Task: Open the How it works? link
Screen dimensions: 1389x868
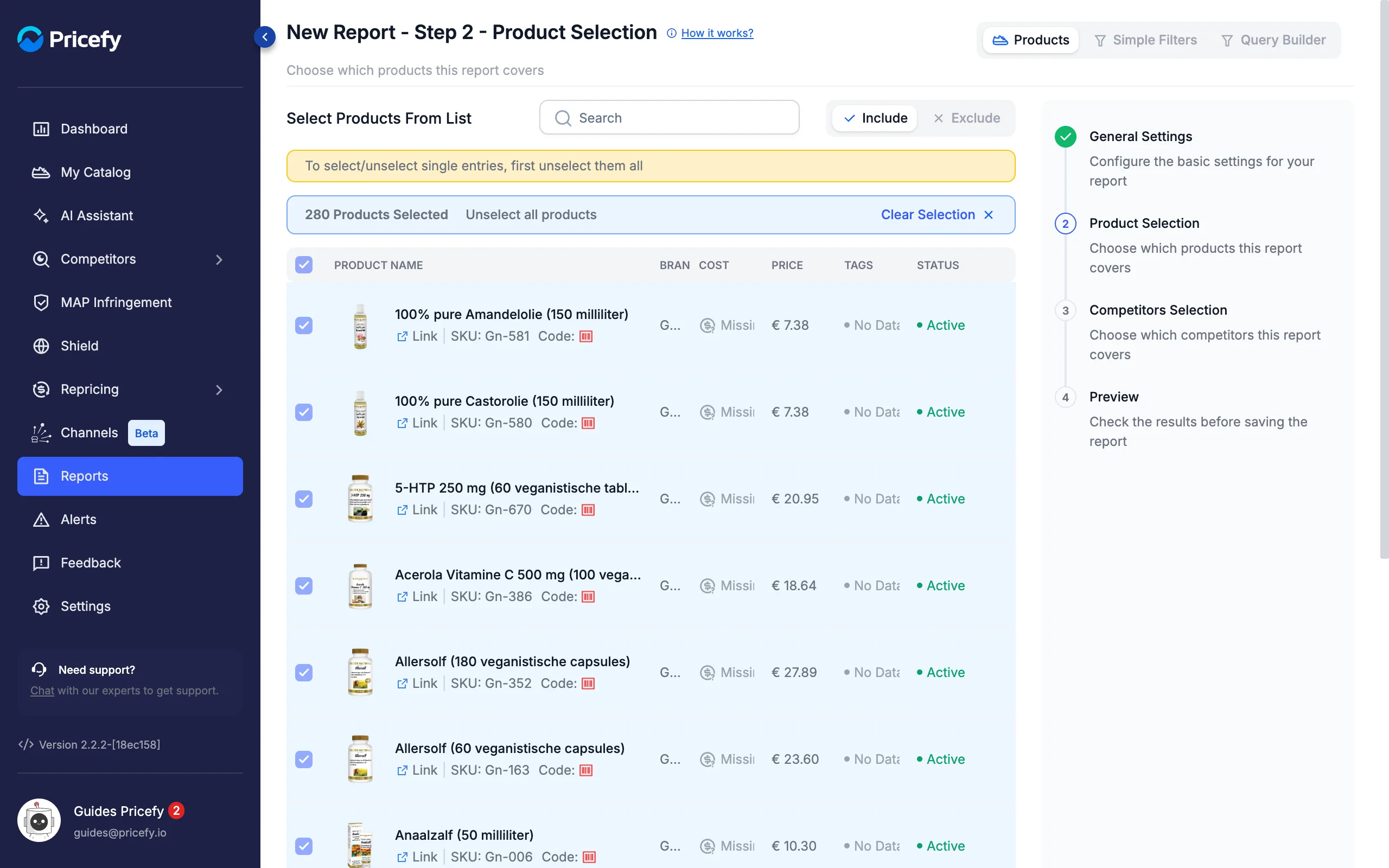Action: point(717,33)
